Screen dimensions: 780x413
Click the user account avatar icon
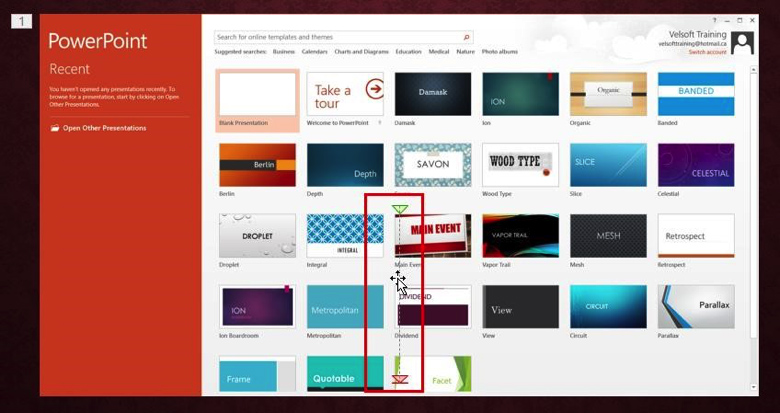[x=742, y=43]
